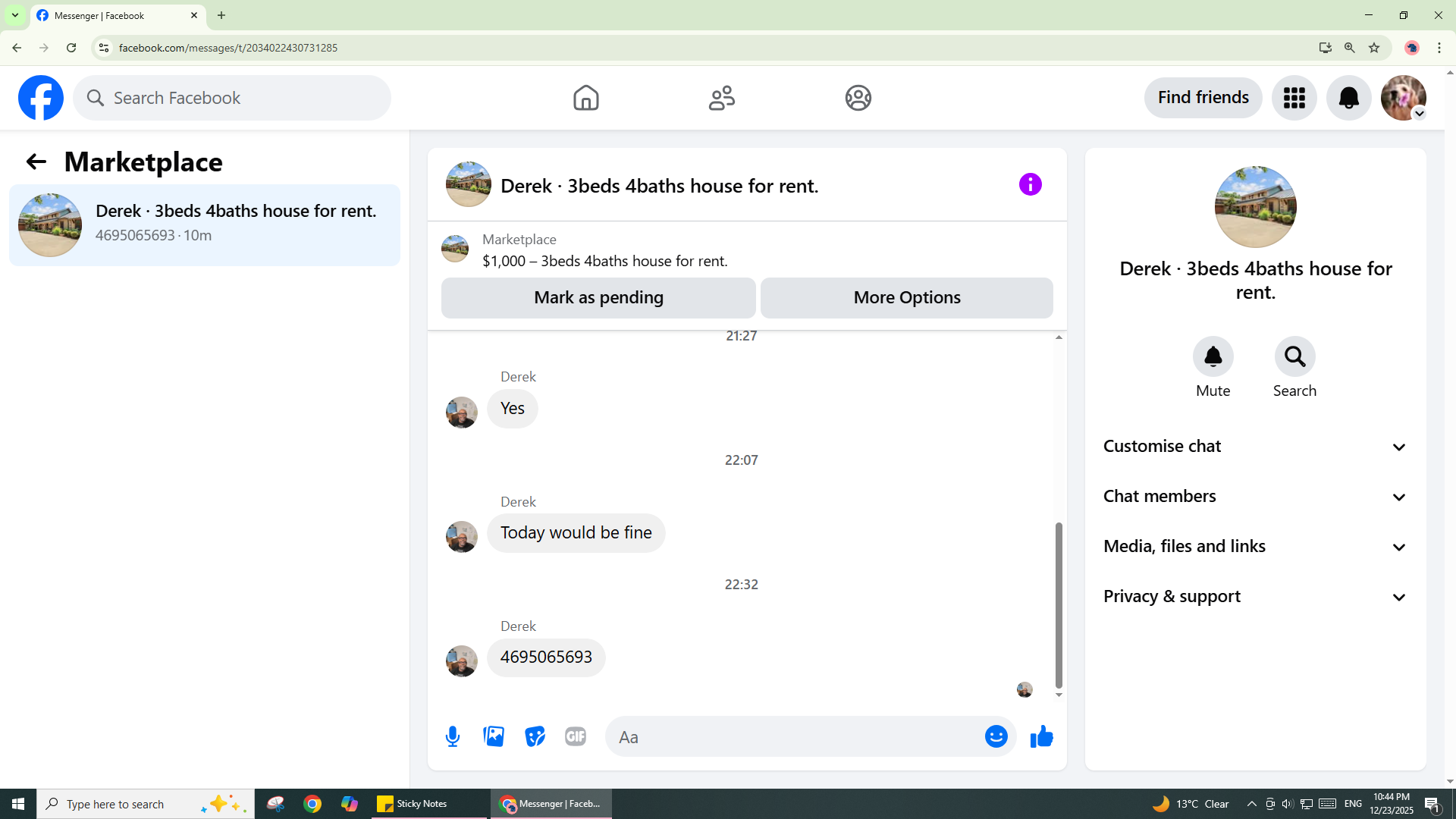Click the voice clip microphone icon
1456x819 pixels.
click(453, 736)
